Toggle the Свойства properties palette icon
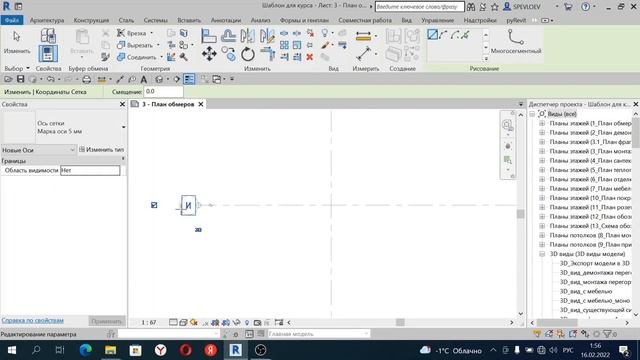640x360 pixels. click(48, 54)
